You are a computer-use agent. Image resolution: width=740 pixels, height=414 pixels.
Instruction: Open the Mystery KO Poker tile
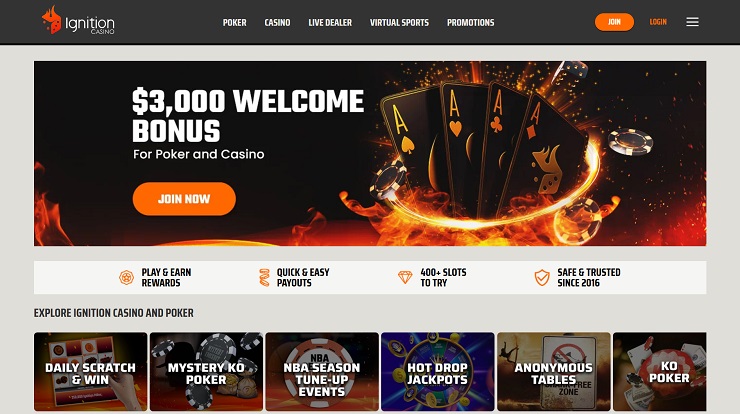206,372
